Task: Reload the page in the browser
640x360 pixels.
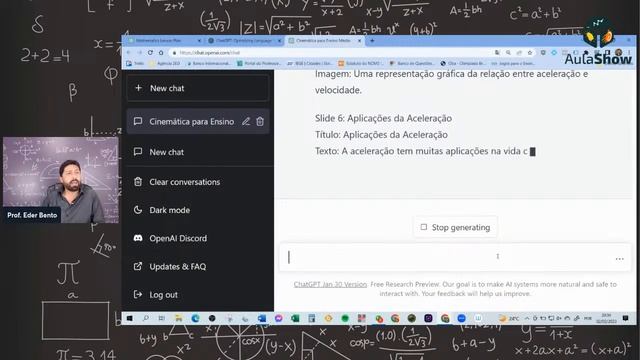Action: click(150, 53)
